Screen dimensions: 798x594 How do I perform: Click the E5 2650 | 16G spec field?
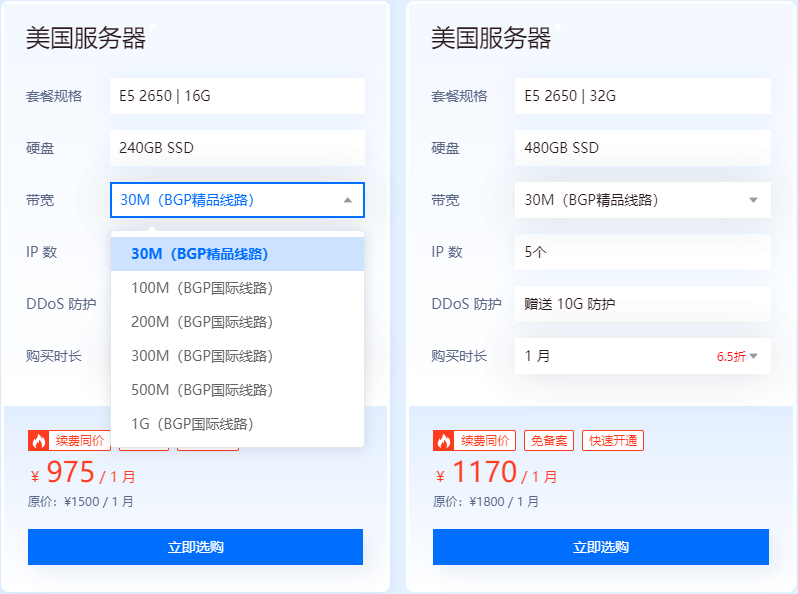pyautogui.click(x=237, y=96)
